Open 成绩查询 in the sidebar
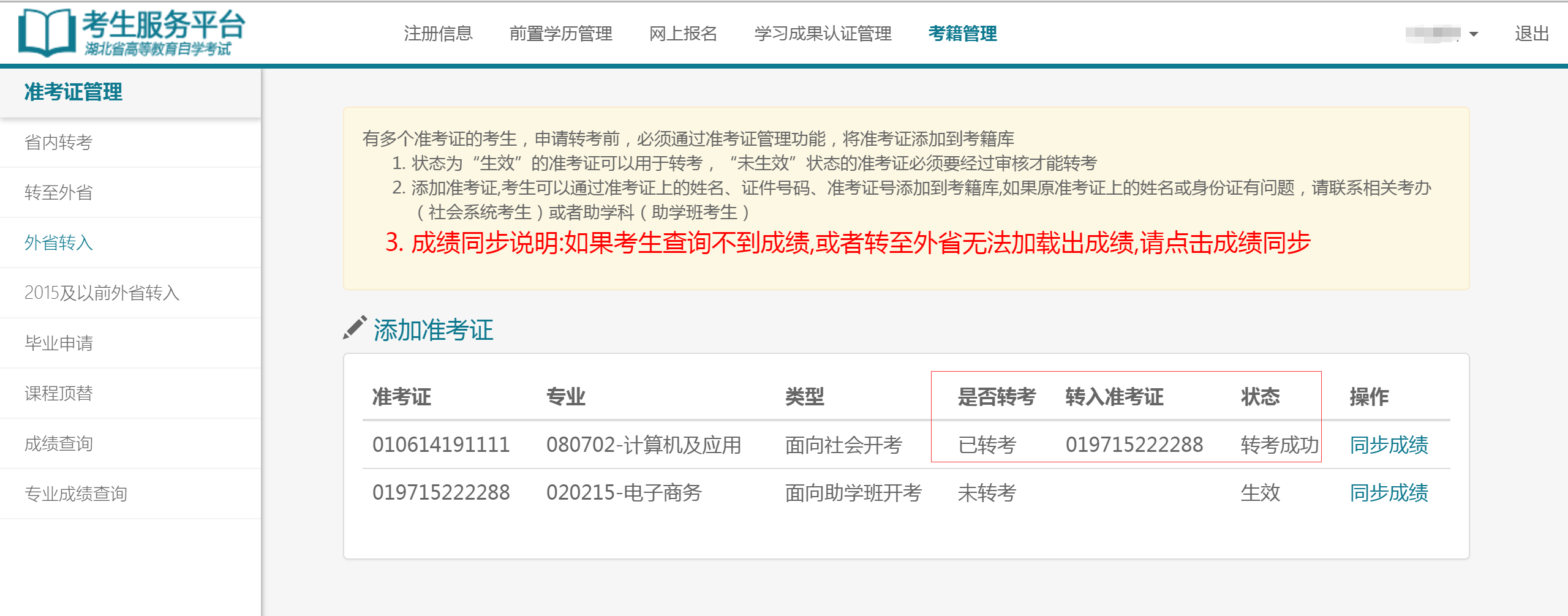Screen dimensions: 1568x616 tap(59, 444)
